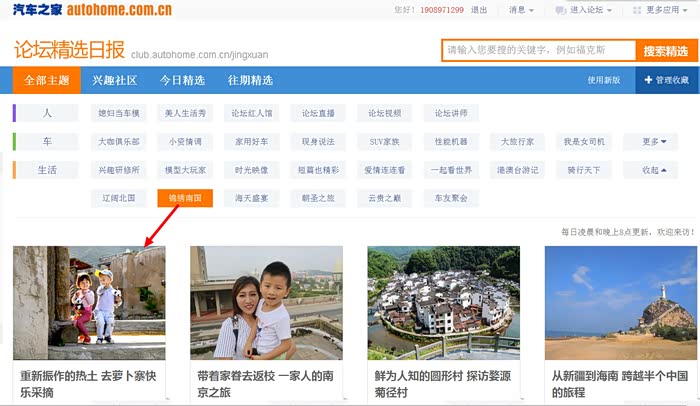Screen dimensions: 700x406
Task: Choose the 媳妇当车模 topic
Action: pos(119,113)
